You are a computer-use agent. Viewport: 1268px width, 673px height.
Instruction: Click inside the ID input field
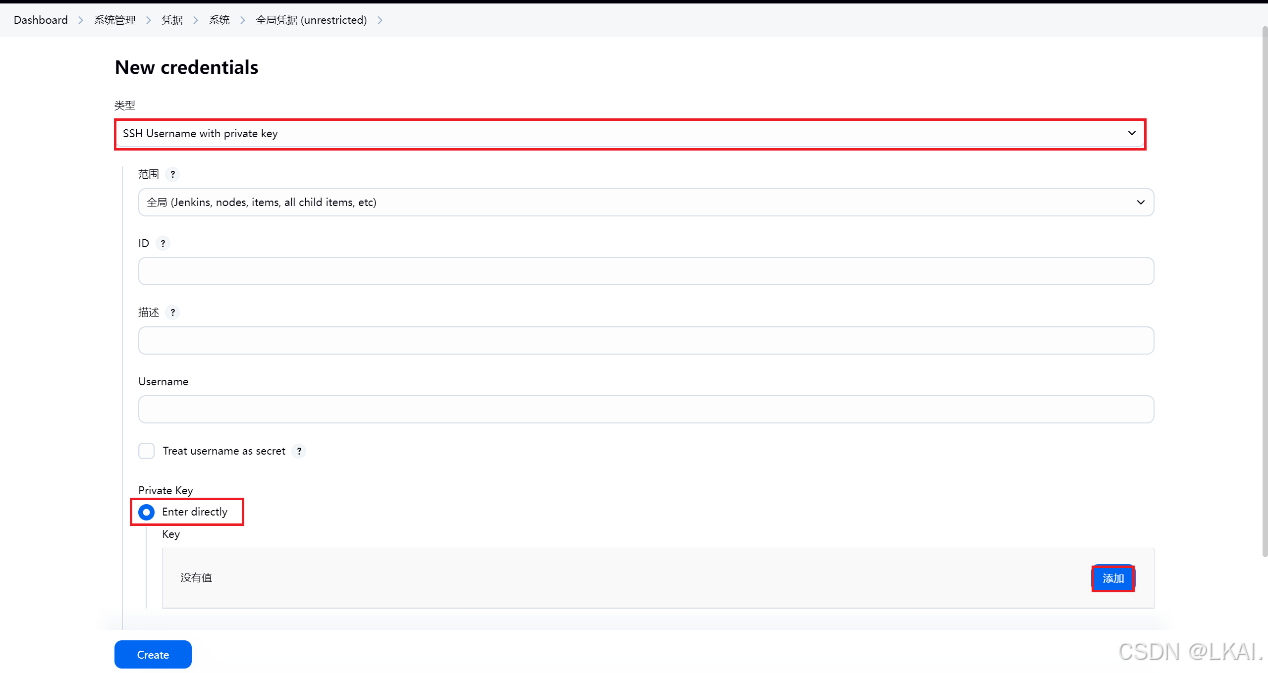pos(645,270)
